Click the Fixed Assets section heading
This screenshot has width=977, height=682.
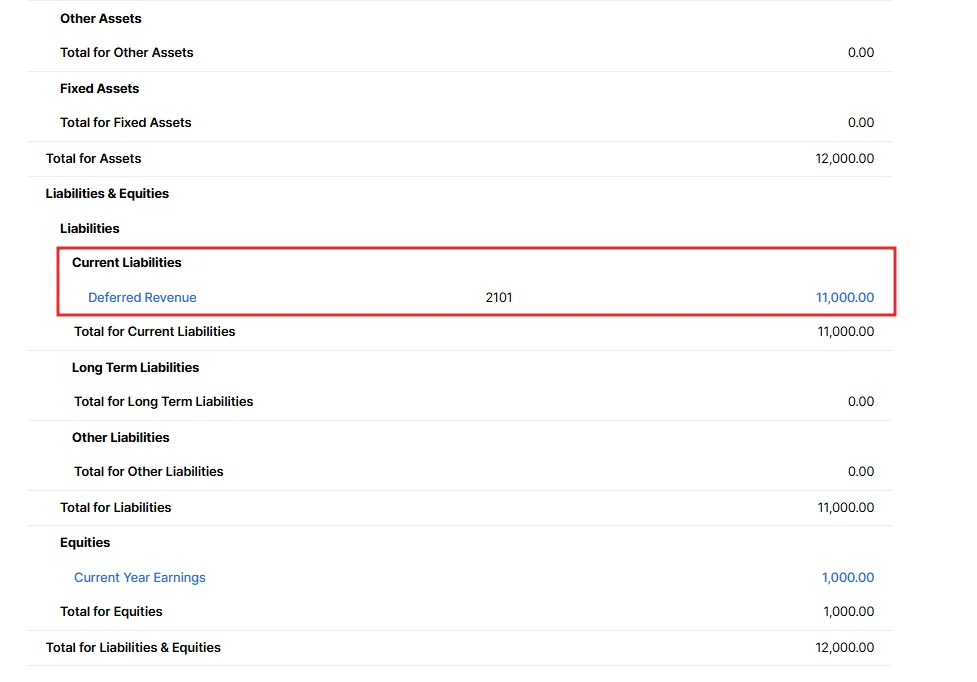pos(99,88)
